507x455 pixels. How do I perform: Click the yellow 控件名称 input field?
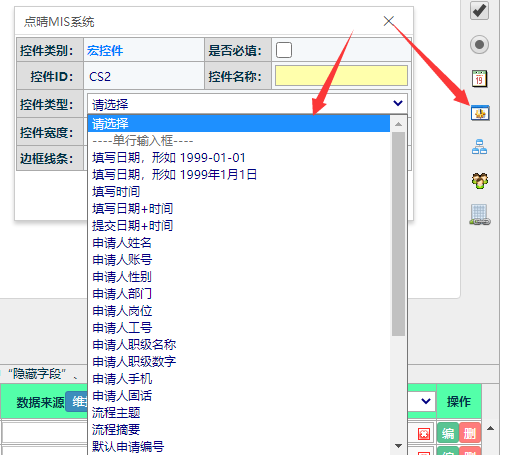tap(341, 76)
